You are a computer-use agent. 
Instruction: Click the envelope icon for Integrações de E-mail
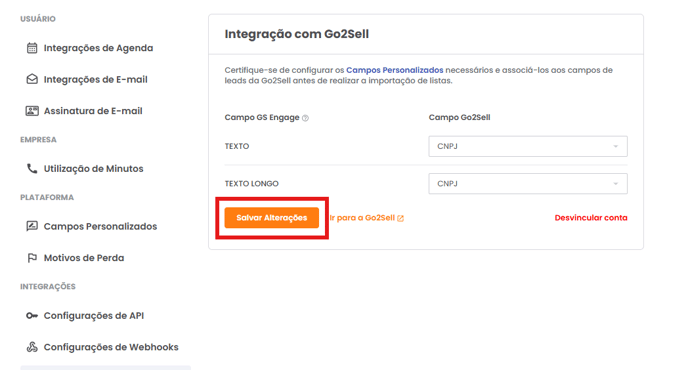32,79
